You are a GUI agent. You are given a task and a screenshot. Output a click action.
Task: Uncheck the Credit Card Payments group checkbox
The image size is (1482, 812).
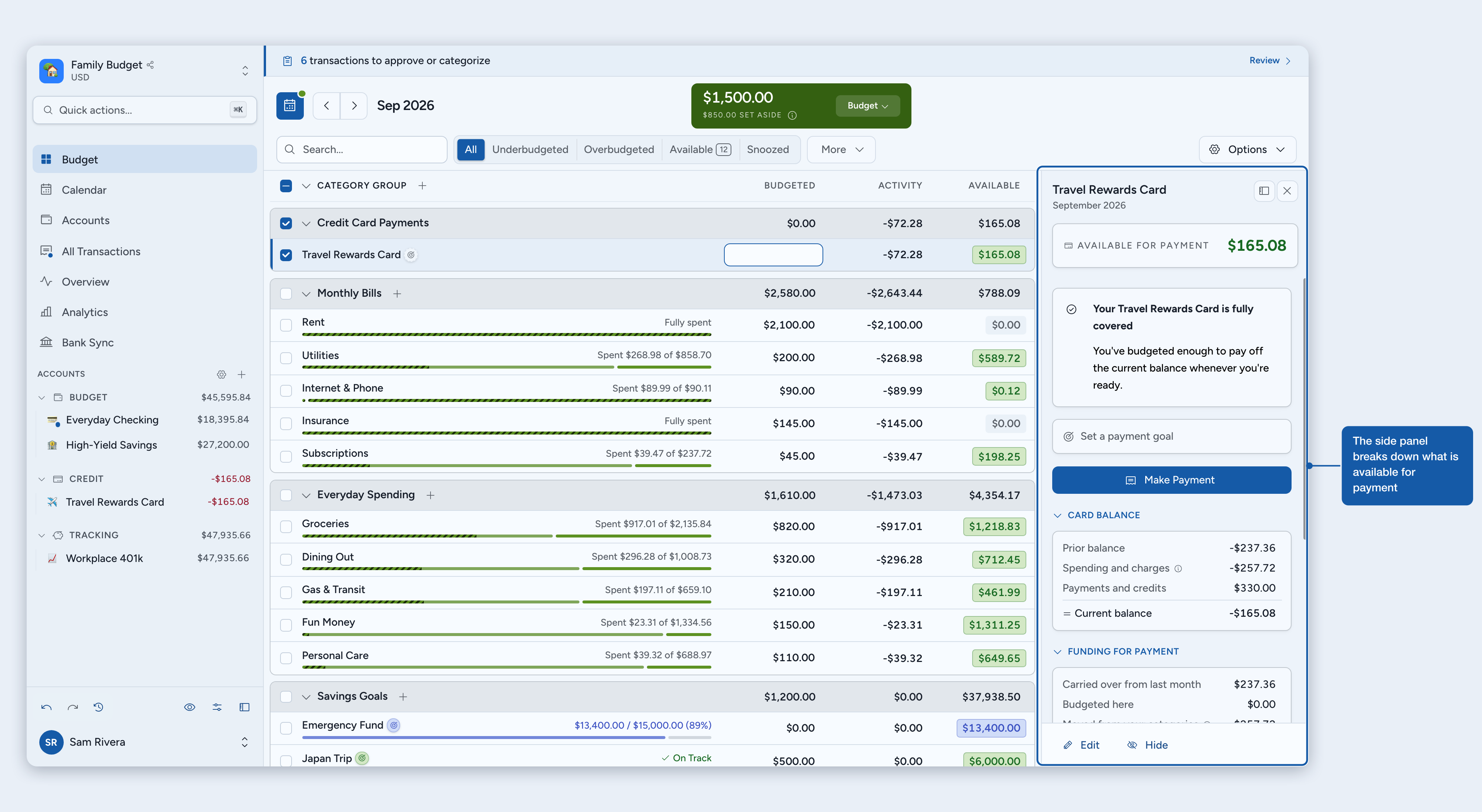tap(286, 223)
